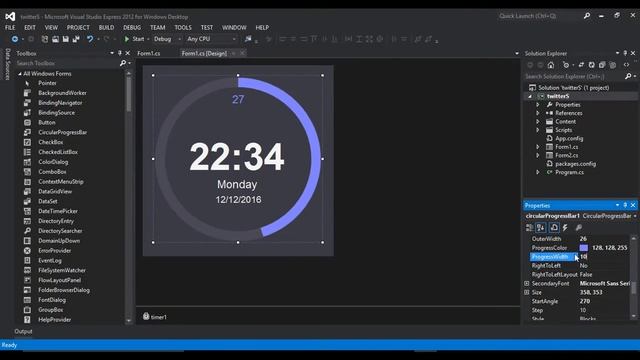
Task: Open the Data Sources side tab
Action: (x=7, y=64)
